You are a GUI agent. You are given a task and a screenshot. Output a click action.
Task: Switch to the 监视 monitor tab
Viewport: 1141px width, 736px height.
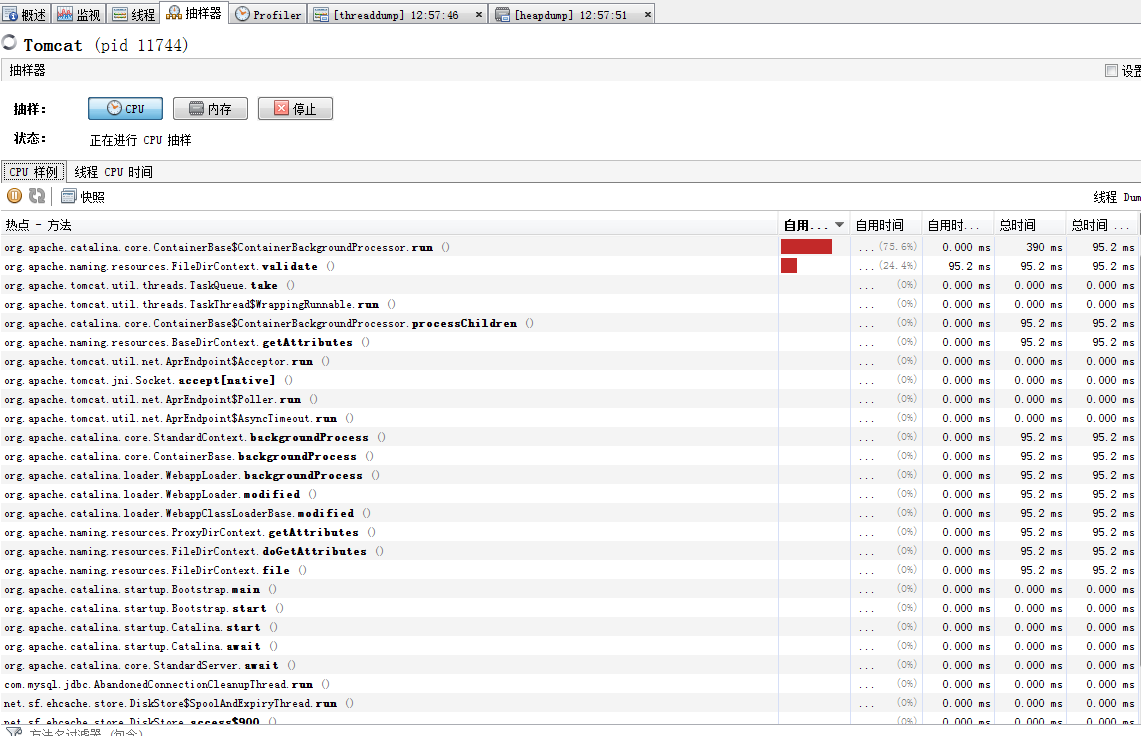pyautogui.click(x=79, y=14)
